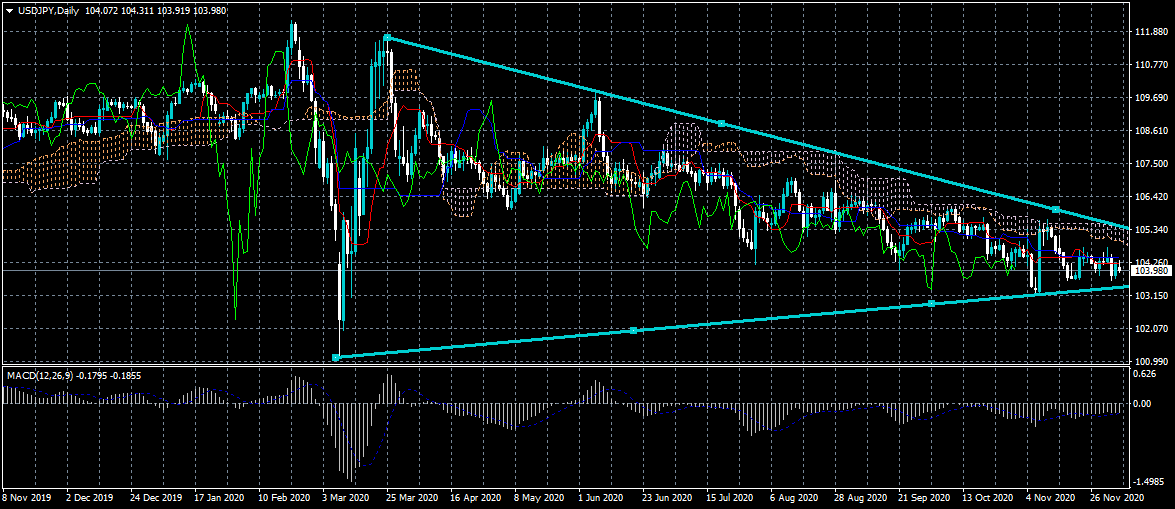
Task: Click the 109.690 price scale label
Action: 1150,98
